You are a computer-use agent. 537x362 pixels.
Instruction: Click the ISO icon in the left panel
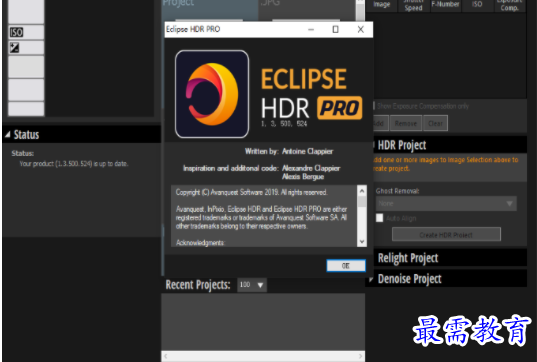coord(16,33)
